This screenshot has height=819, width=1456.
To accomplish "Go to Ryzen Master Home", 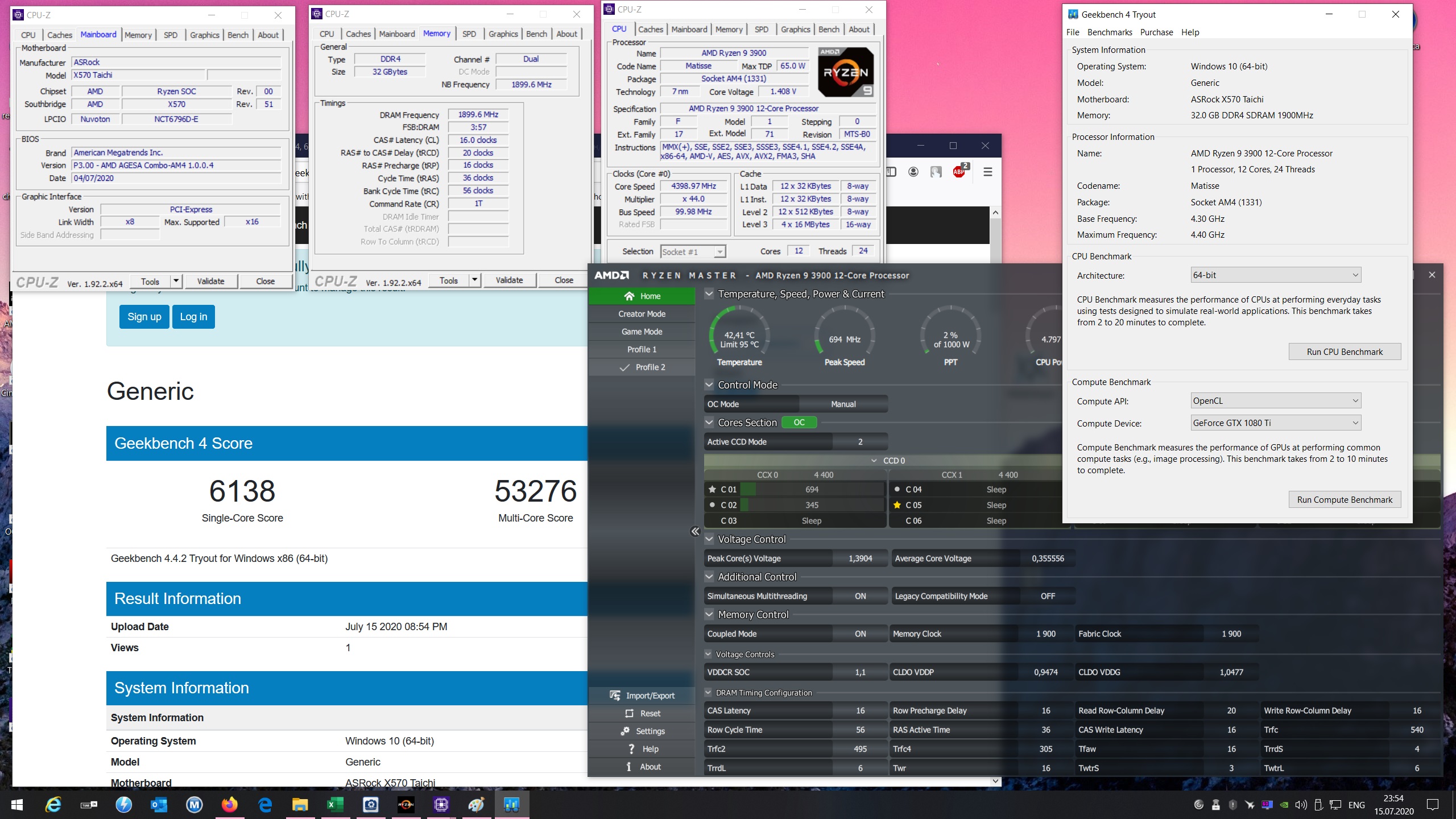I will 642,296.
